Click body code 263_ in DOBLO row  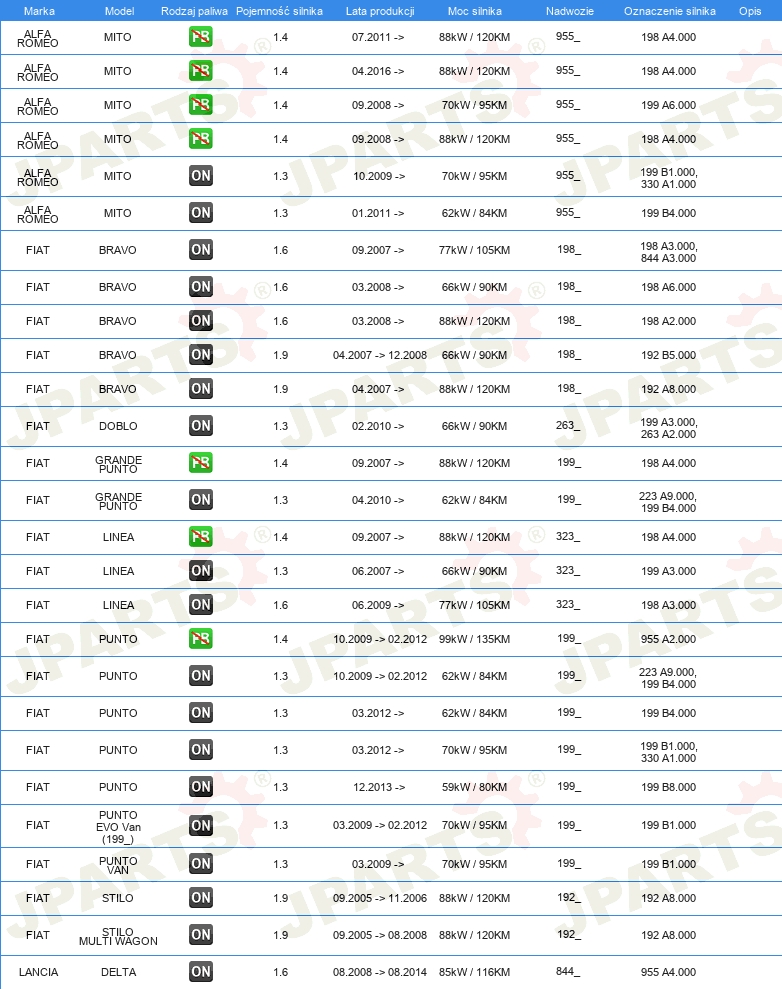coord(568,425)
